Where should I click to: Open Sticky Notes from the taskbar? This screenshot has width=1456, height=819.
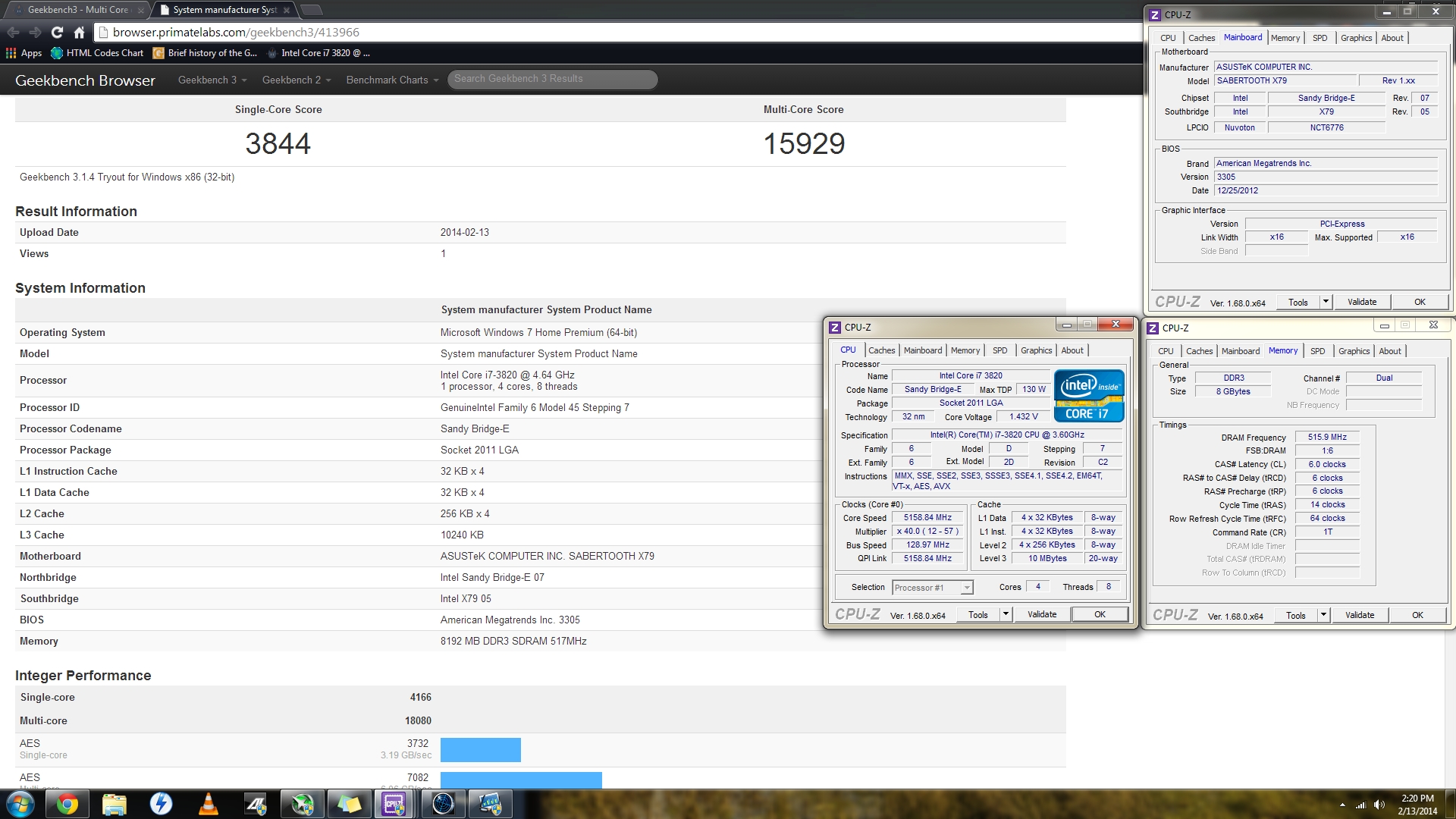click(349, 804)
